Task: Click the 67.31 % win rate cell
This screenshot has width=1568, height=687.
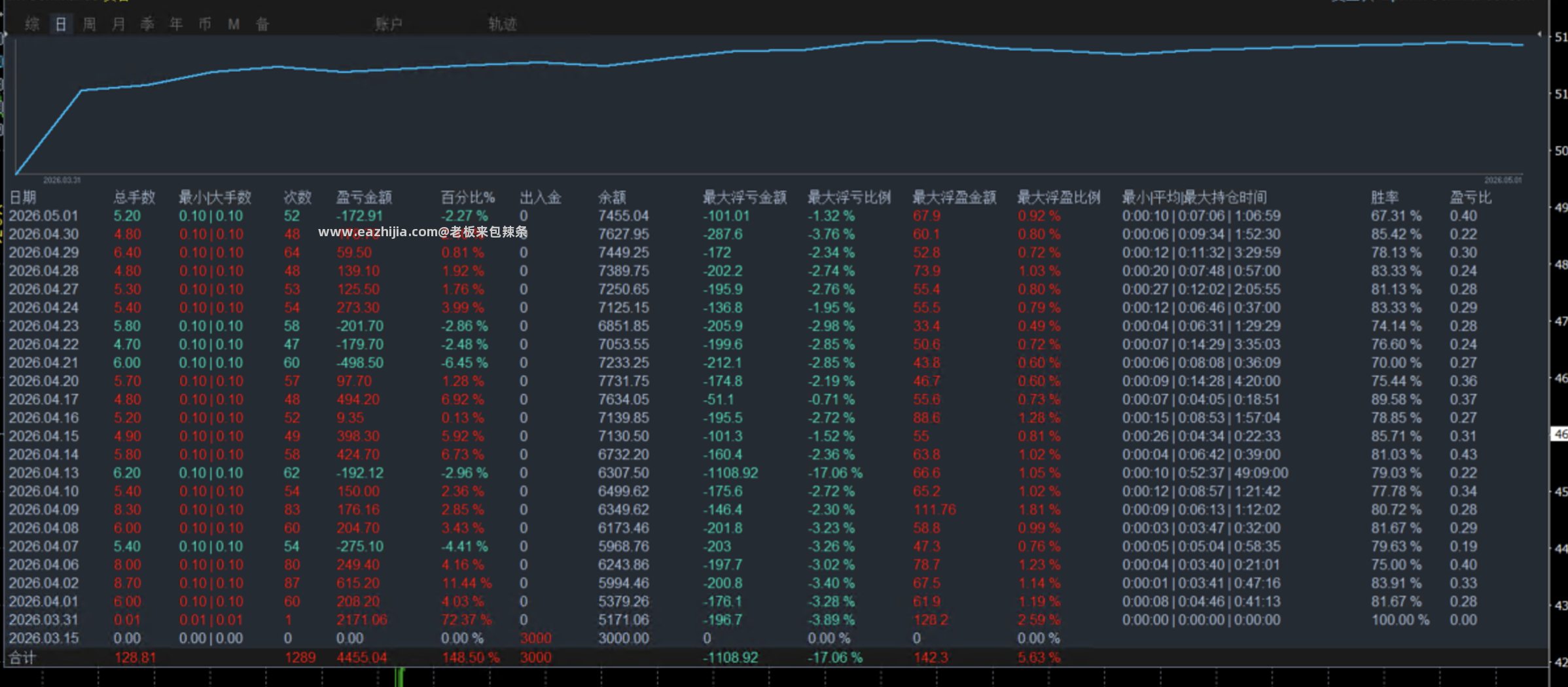Action: pyautogui.click(x=1397, y=216)
